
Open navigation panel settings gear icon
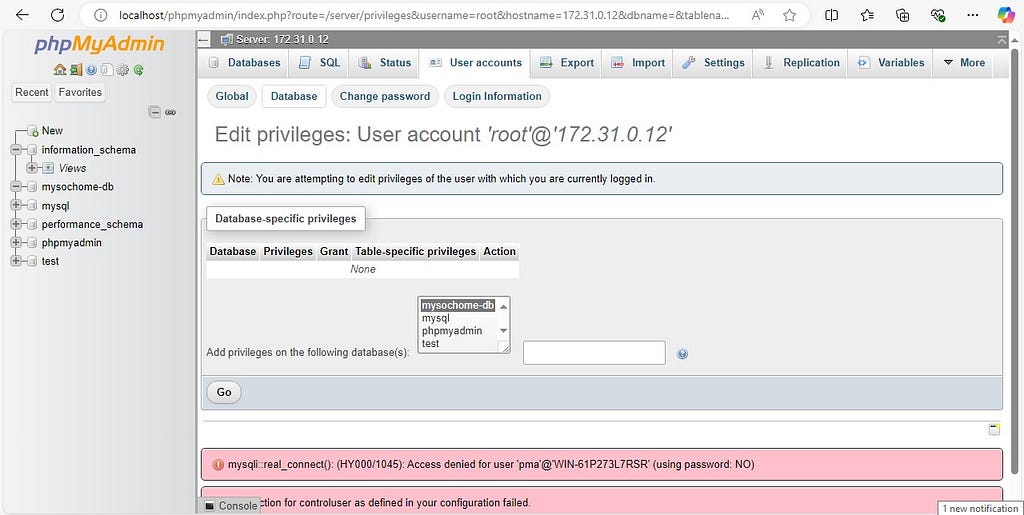click(x=123, y=70)
